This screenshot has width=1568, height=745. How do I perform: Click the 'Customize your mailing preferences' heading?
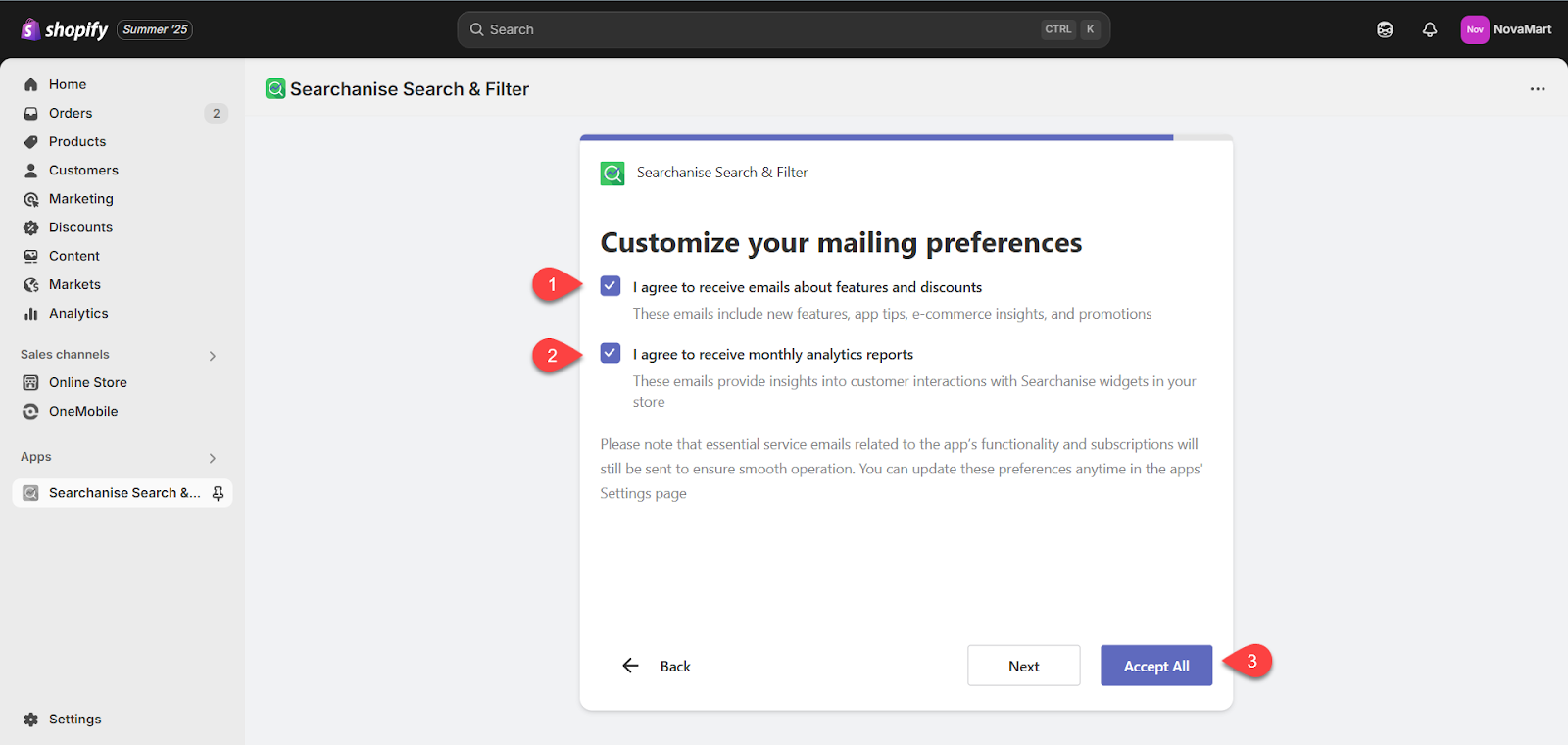click(841, 242)
